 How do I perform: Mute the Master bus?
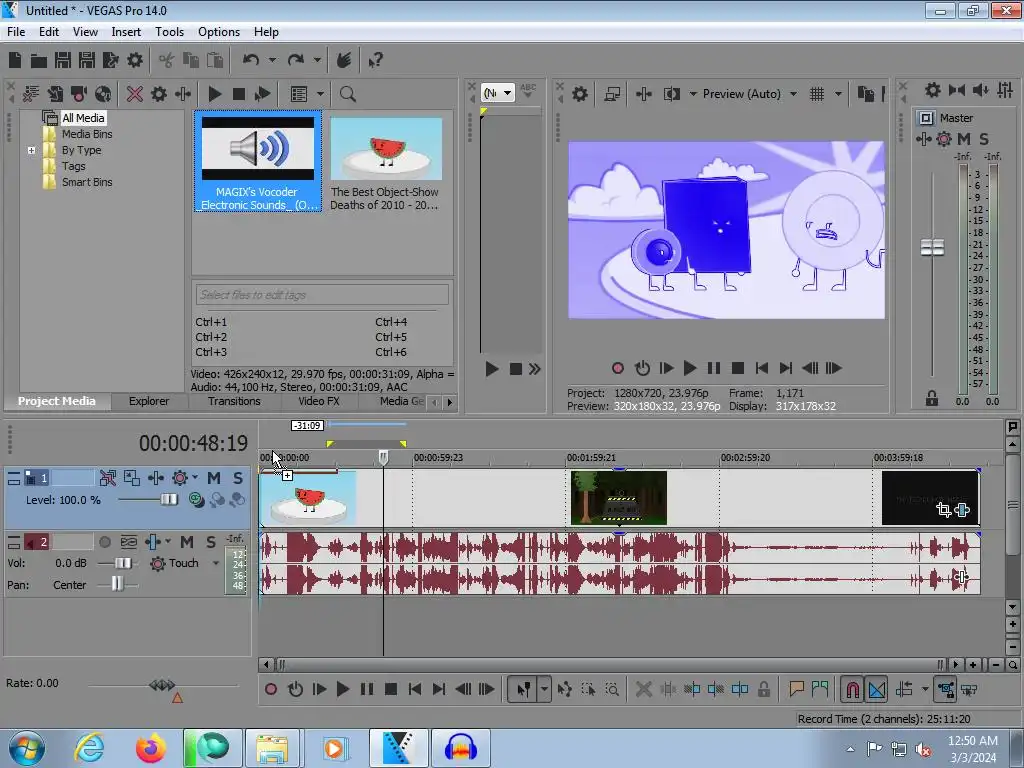(x=963, y=138)
